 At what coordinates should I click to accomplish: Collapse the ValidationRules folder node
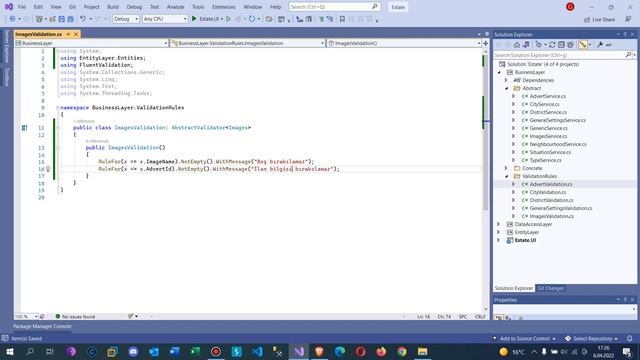pyautogui.click(x=507, y=176)
